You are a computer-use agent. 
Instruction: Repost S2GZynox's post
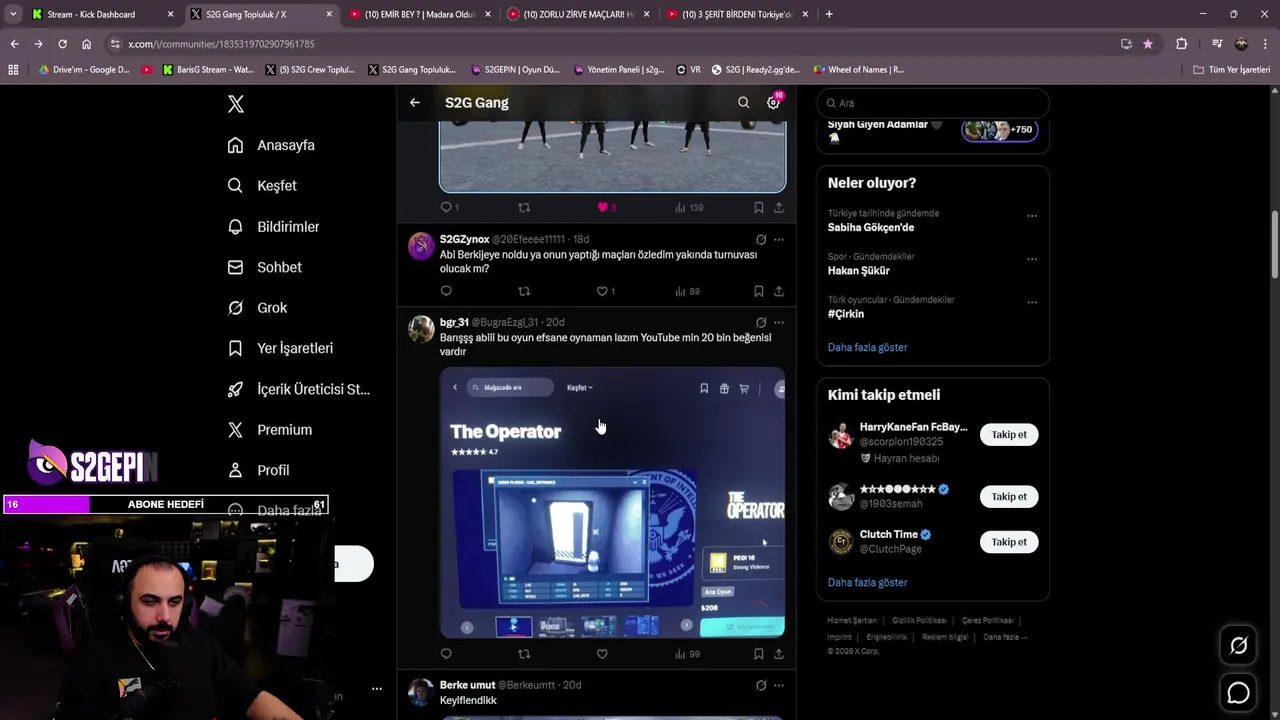click(524, 291)
